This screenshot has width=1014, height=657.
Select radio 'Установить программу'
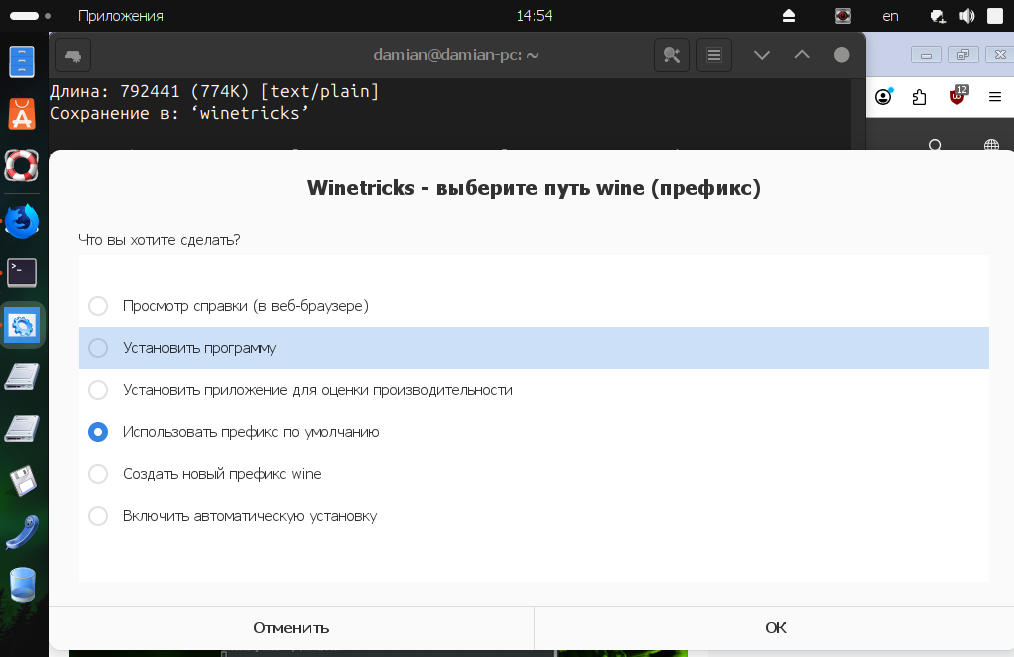click(534, 348)
